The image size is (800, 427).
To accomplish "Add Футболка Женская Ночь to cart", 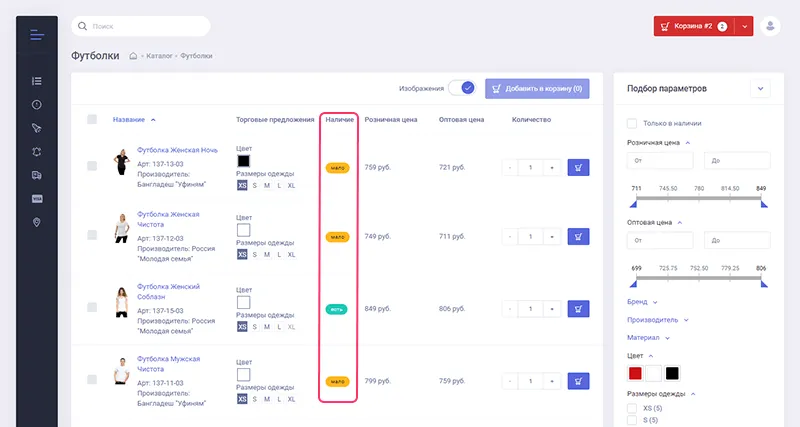I will [578, 168].
